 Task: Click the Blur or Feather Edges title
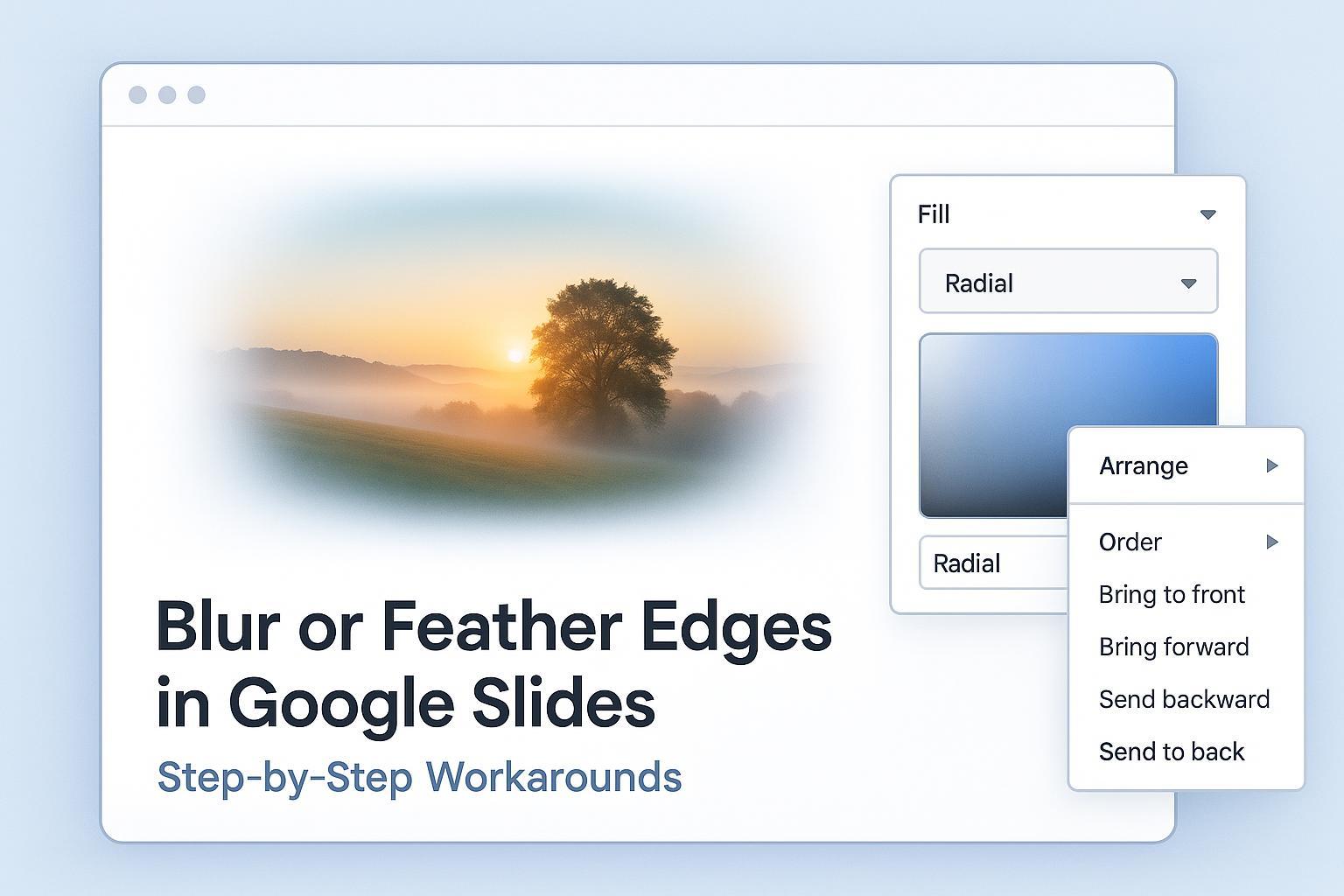click(x=493, y=665)
